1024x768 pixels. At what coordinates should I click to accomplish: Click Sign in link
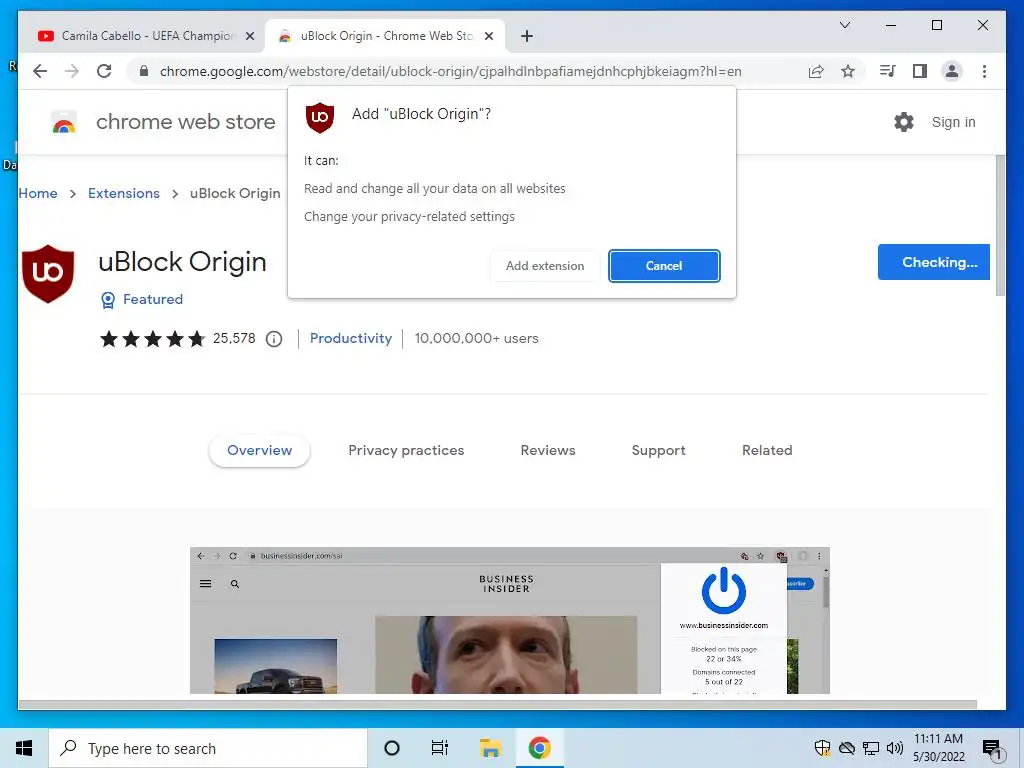pos(953,122)
